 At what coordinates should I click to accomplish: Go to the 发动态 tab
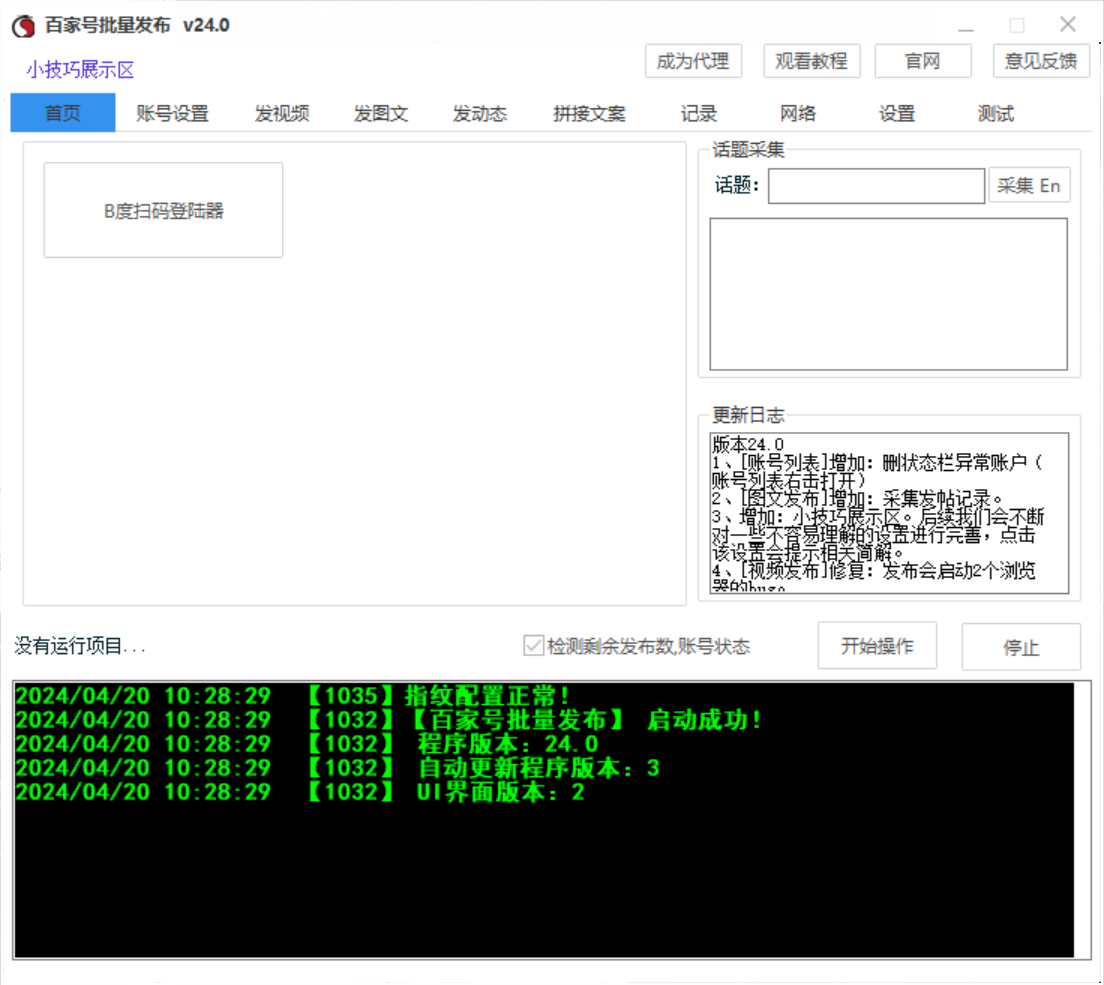(479, 113)
